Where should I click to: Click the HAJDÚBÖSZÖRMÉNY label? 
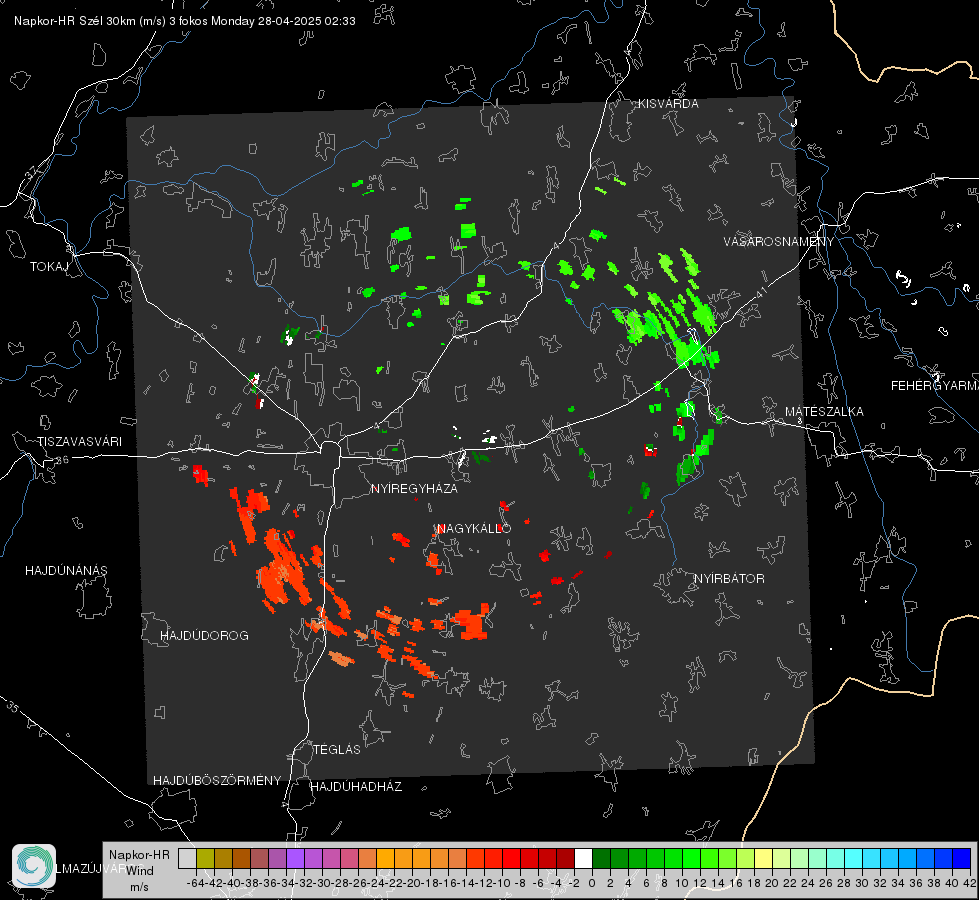coord(217,780)
